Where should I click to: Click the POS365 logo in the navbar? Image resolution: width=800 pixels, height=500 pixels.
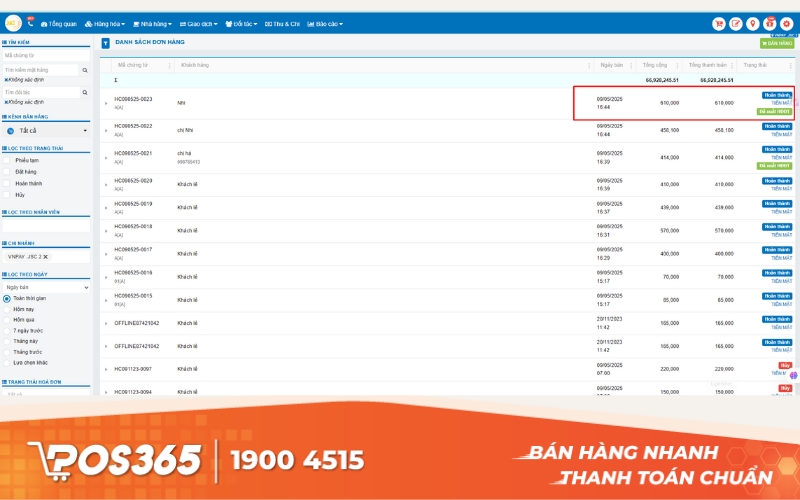[x=13, y=23]
